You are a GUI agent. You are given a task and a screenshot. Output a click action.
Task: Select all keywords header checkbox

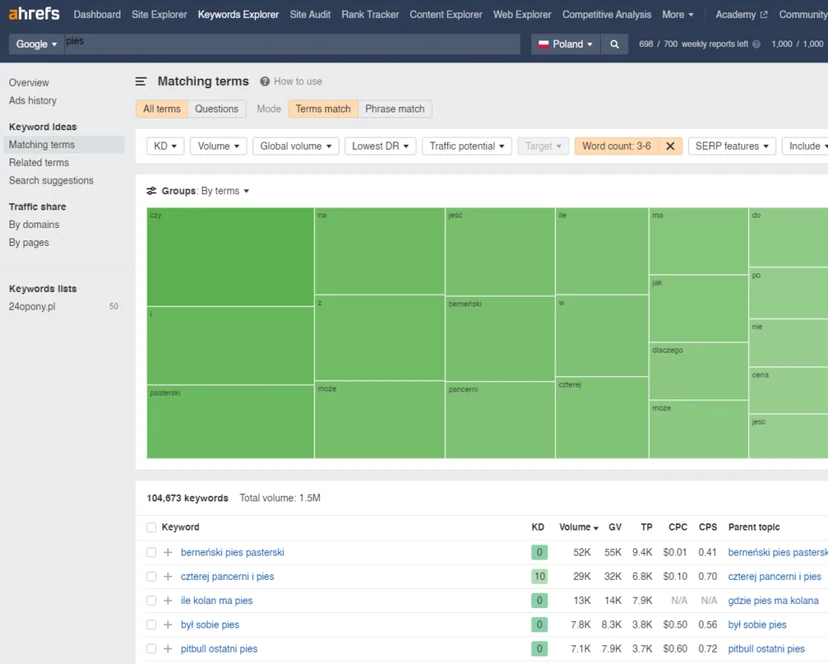pos(152,527)
